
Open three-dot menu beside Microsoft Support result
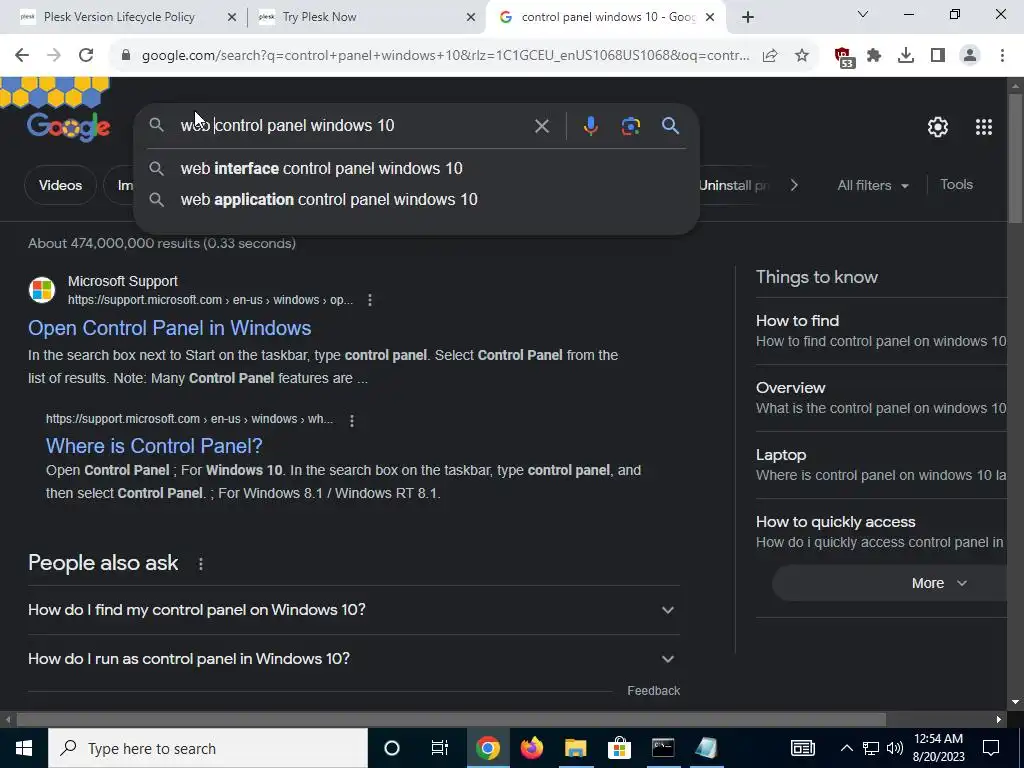coord(370,300)
